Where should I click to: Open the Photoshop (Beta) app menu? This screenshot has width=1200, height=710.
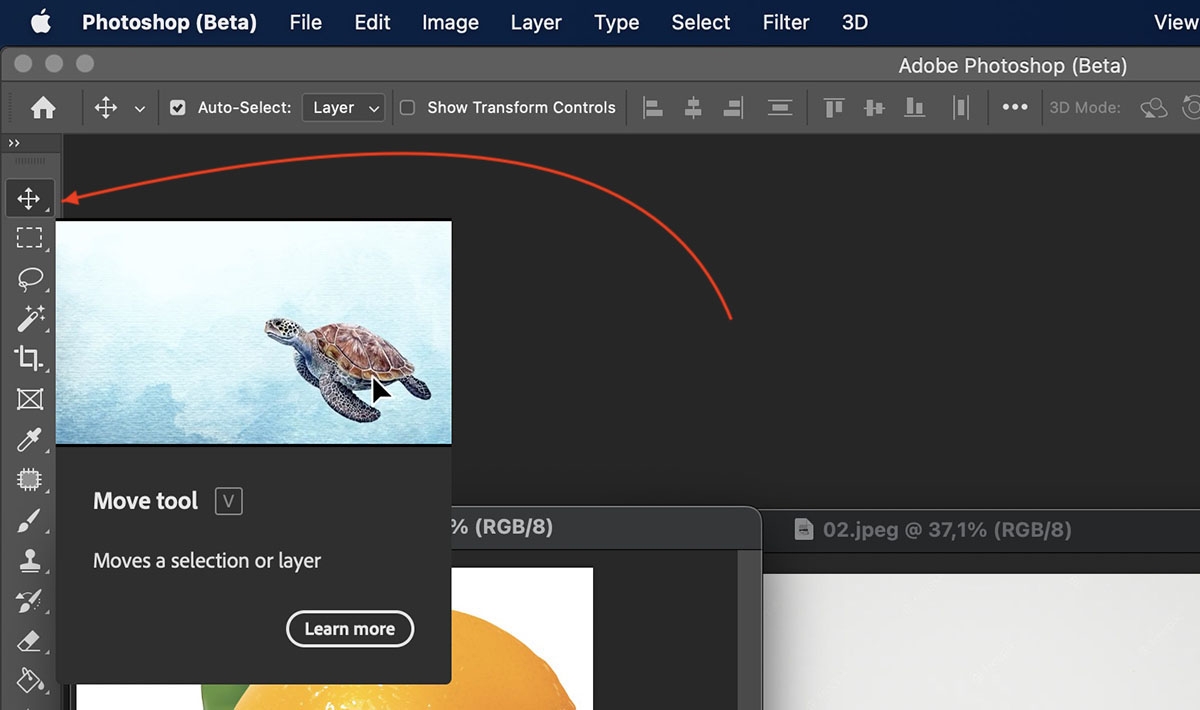coord(169,22)
